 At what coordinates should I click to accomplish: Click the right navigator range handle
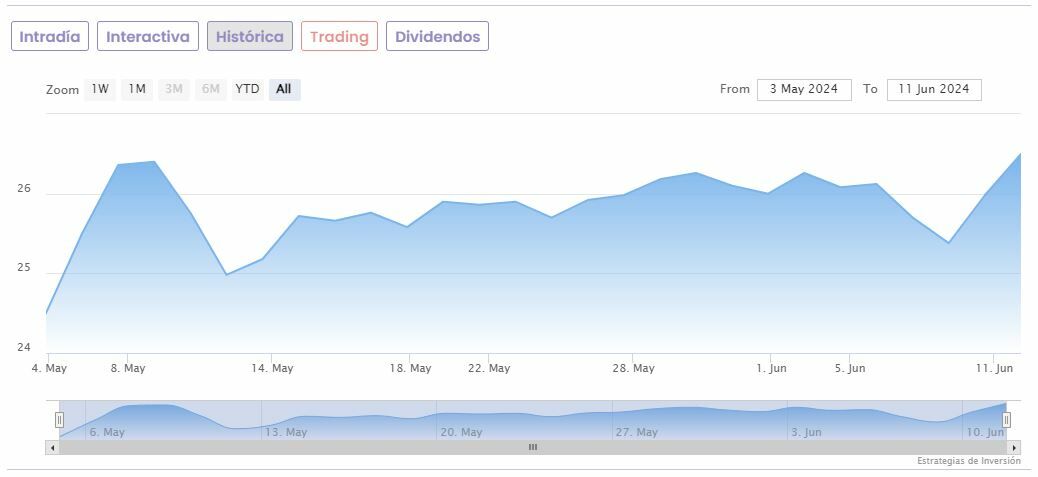[1006, 420]
